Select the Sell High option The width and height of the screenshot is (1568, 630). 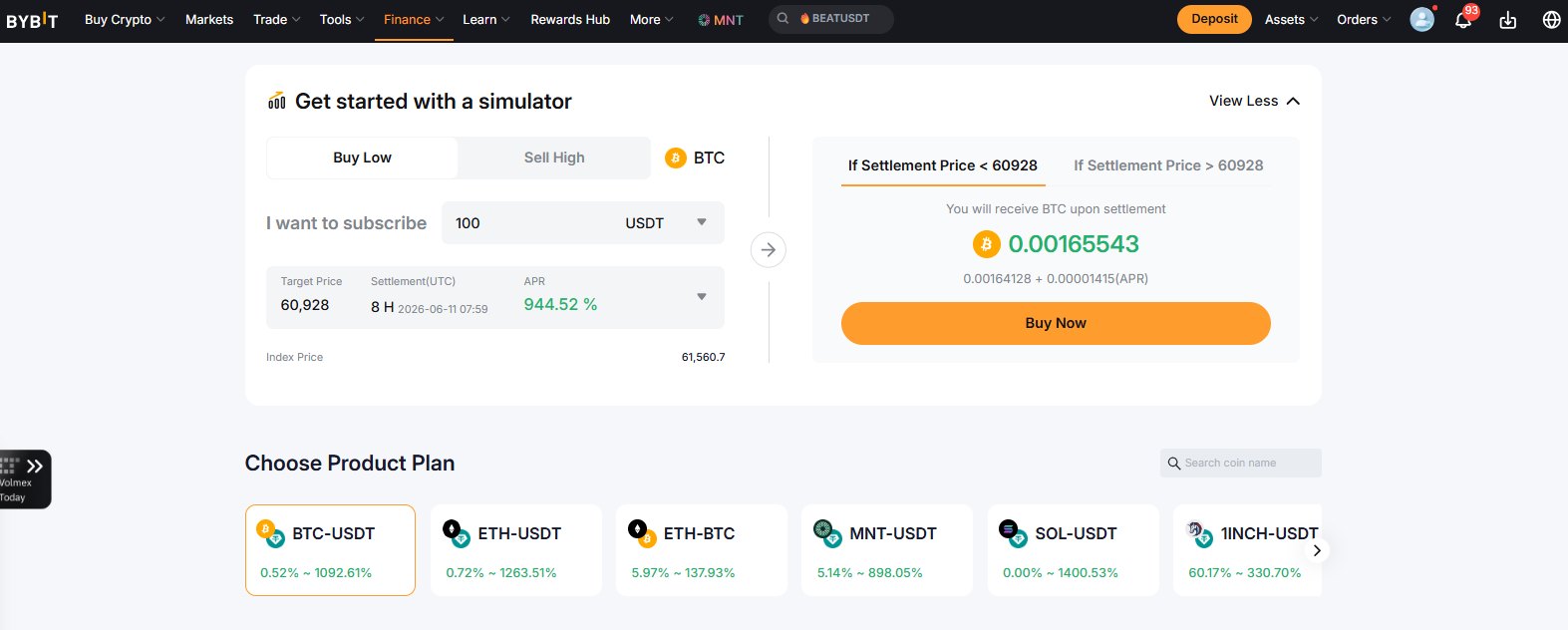(x=554, y=157)
